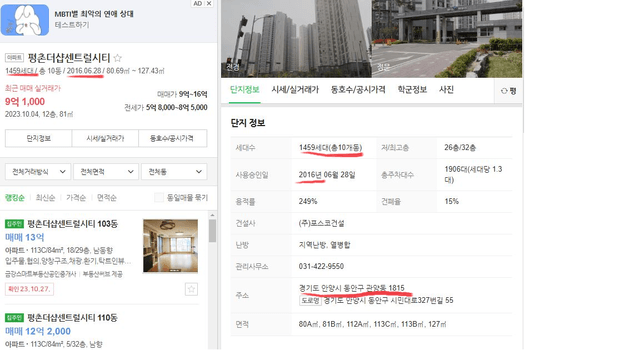Switch to the 시세/실거래가 tab
Screen dimensions: 640x360
(x=295, y=89)
